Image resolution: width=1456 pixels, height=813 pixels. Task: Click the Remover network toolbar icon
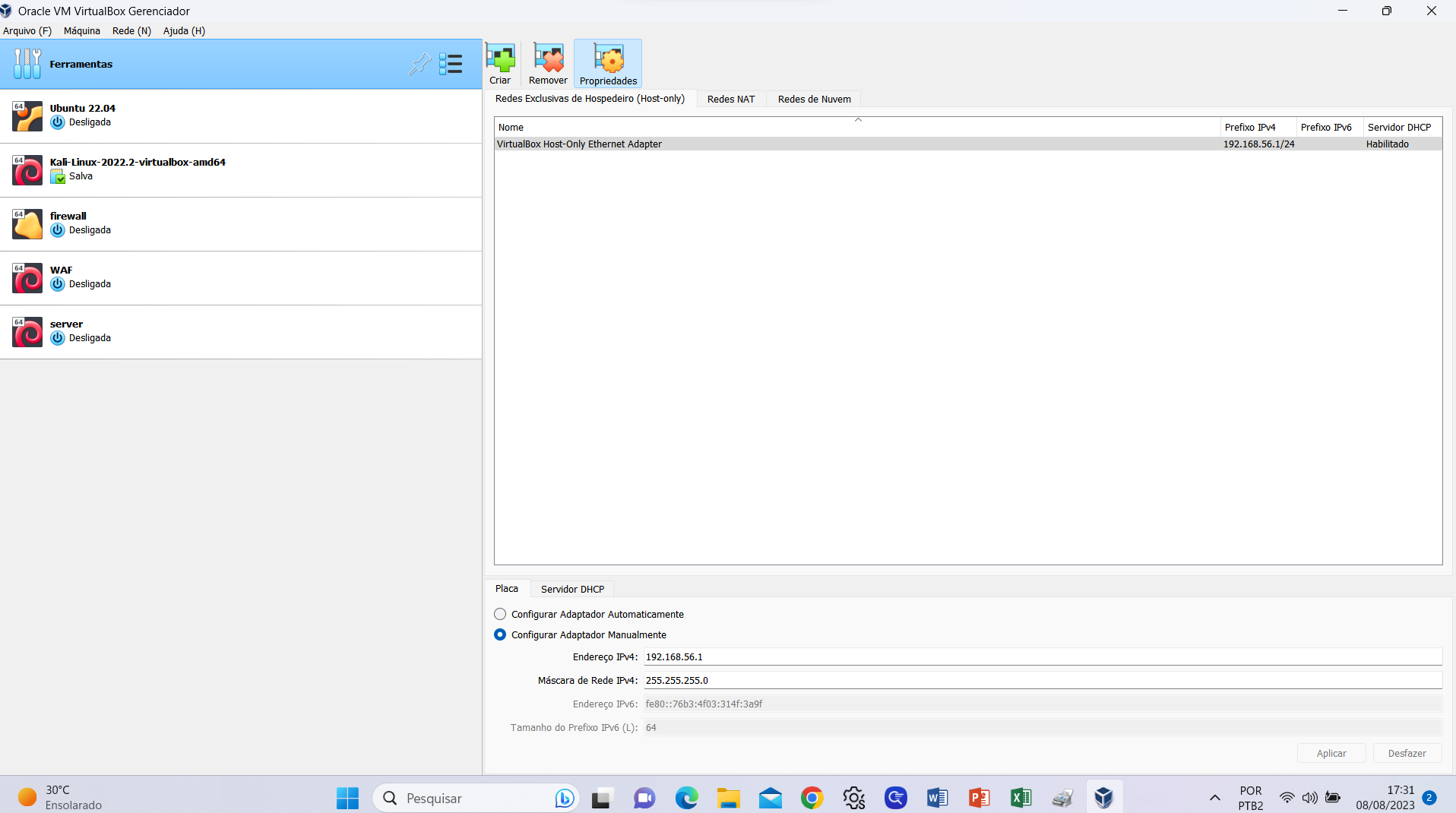[x=548, y=64]
